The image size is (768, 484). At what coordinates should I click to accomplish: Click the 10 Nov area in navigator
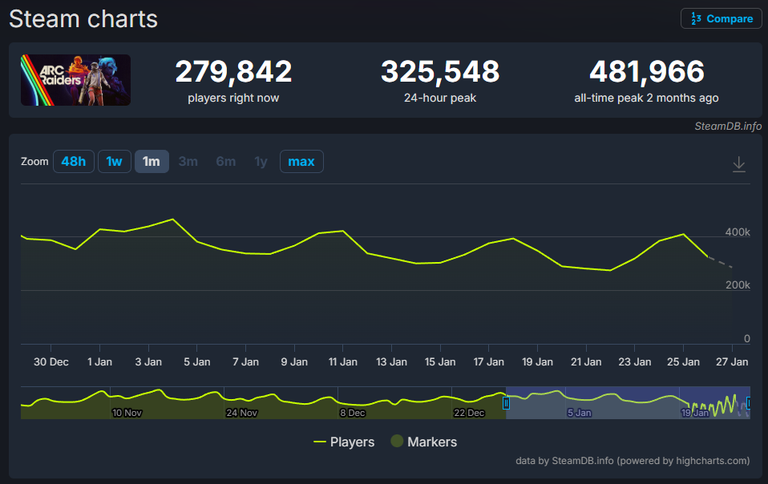point(127,411)
